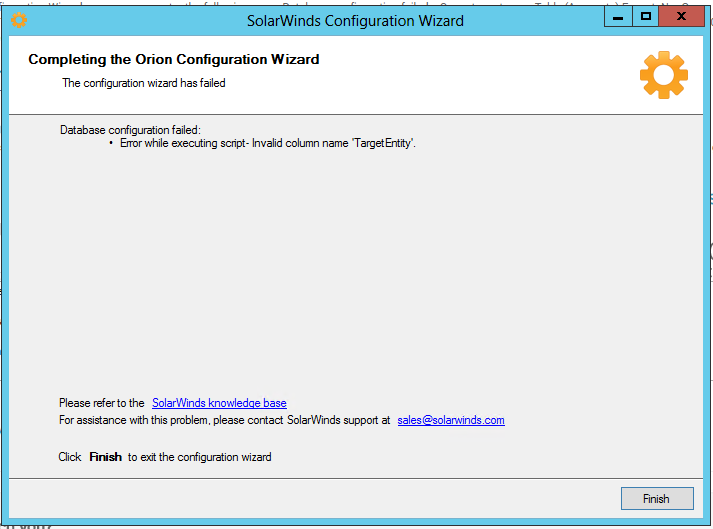Click the "Invalid column name 'TargetEntity'" error text
This screenshot has width=713, height=529.
tap(334, 143)
